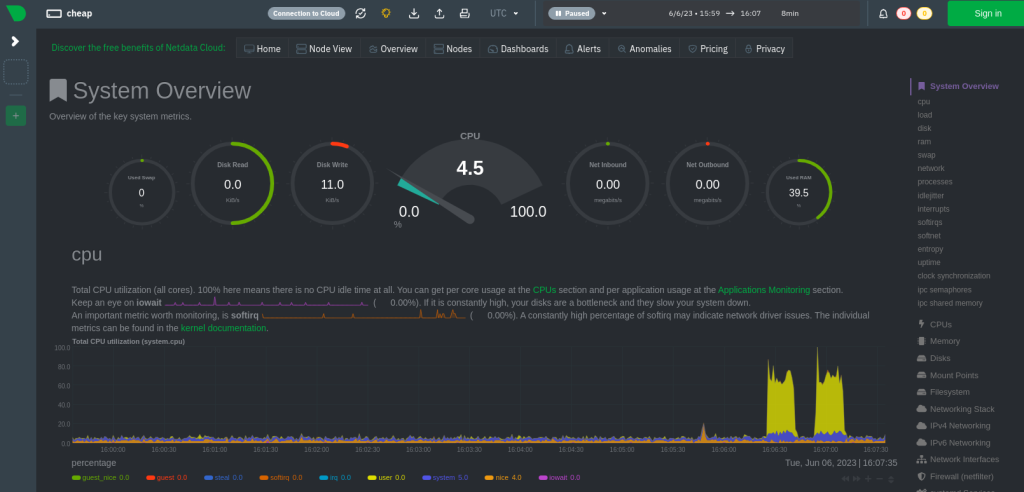Click the Net Inbound gauge
Viewport: 1024px width, 492px height.
(608, 184)
